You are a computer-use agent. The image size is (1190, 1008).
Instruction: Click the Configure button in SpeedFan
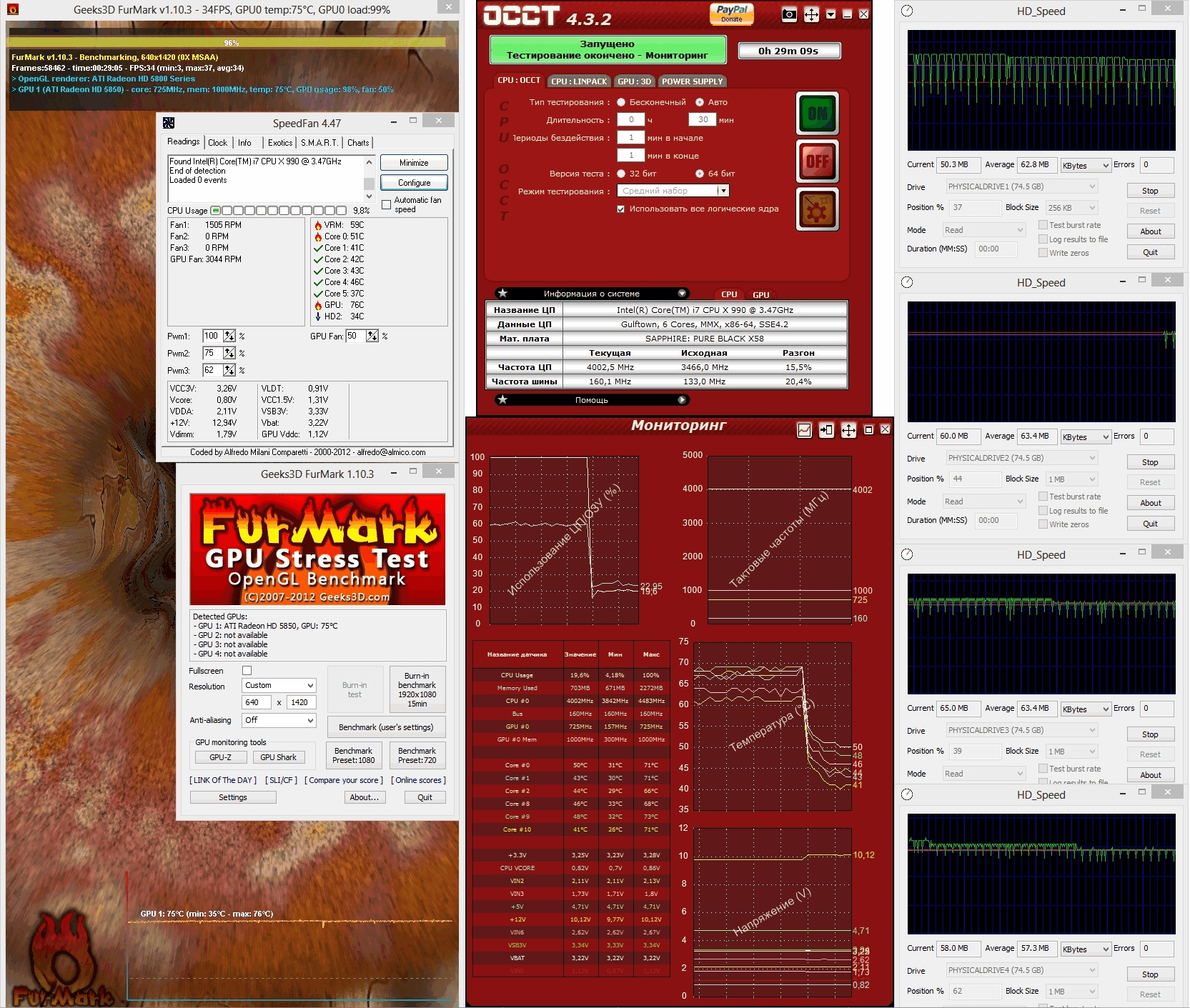[x=415, y=183]
